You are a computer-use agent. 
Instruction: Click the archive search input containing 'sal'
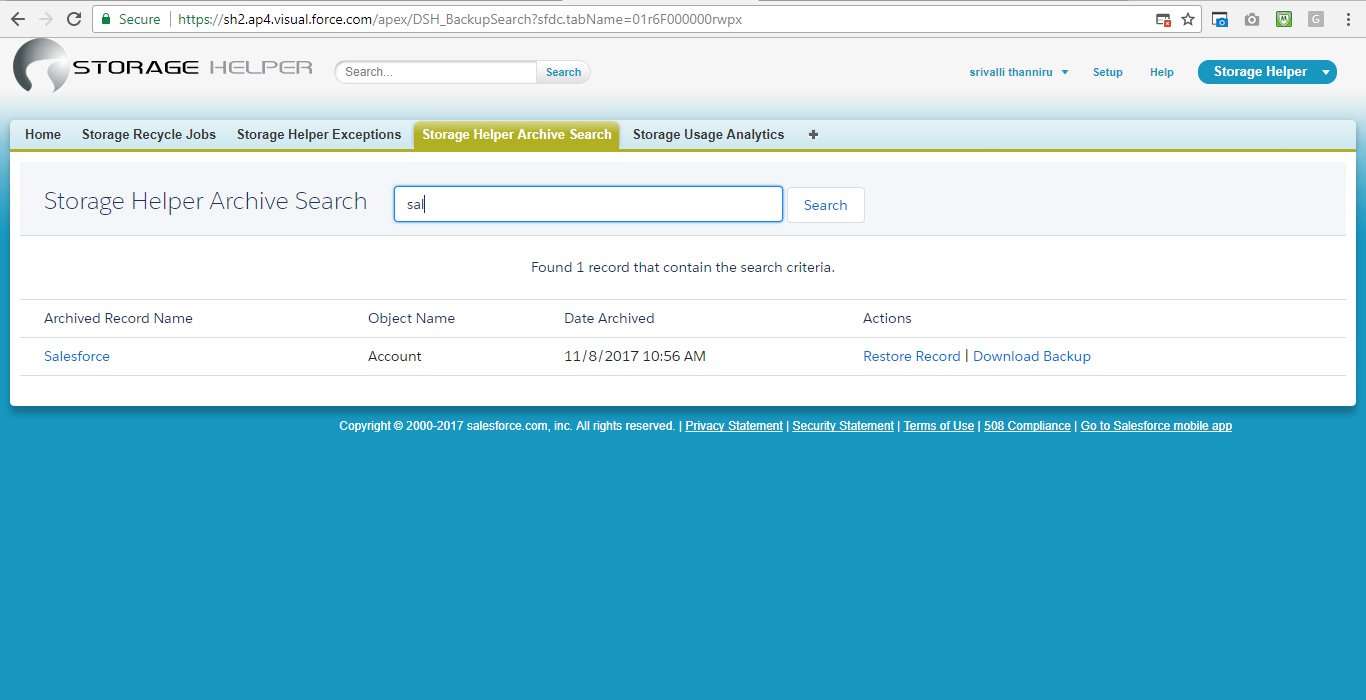coord(588,204)
